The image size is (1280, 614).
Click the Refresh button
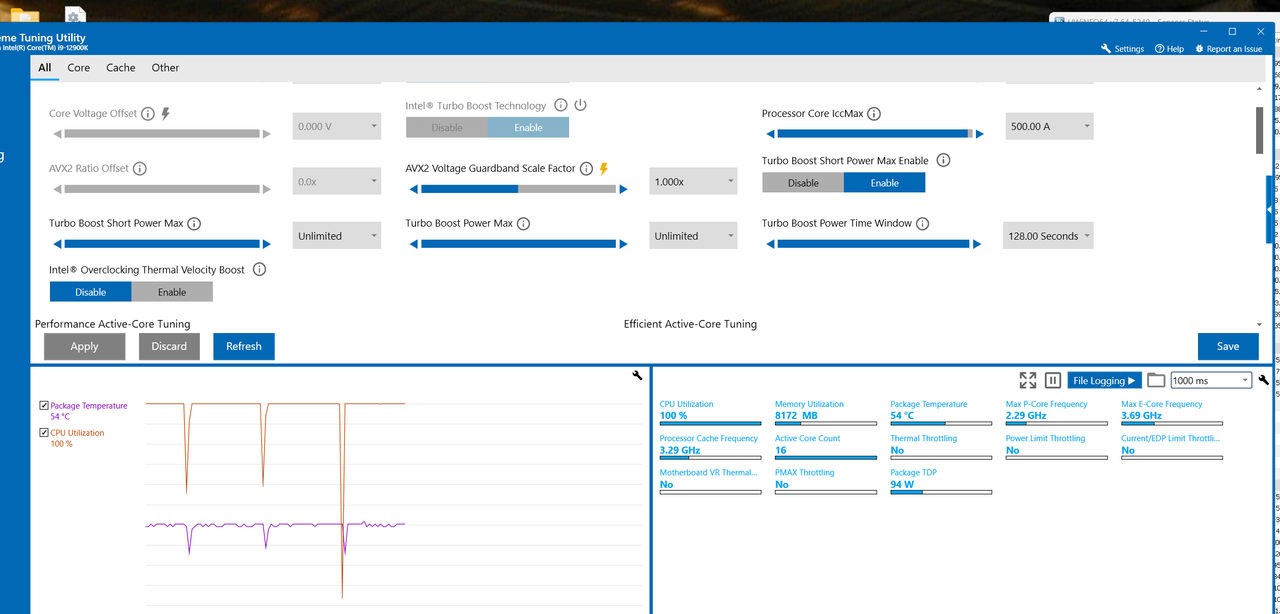pos(243,346)
